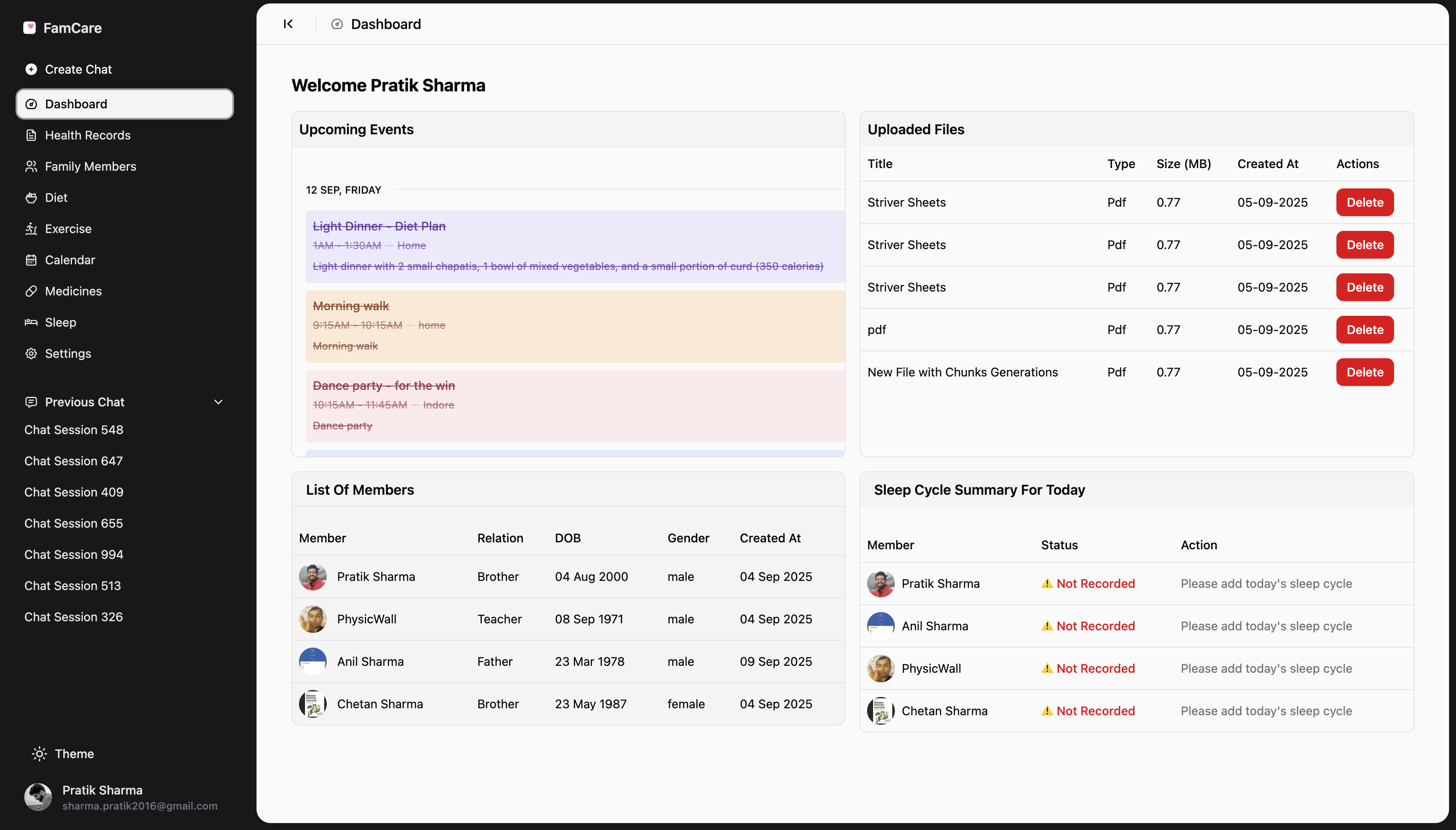This screenshot has height=830, width=1456.
Task: Click the Health Records document icon
Action: pos(31,135)
